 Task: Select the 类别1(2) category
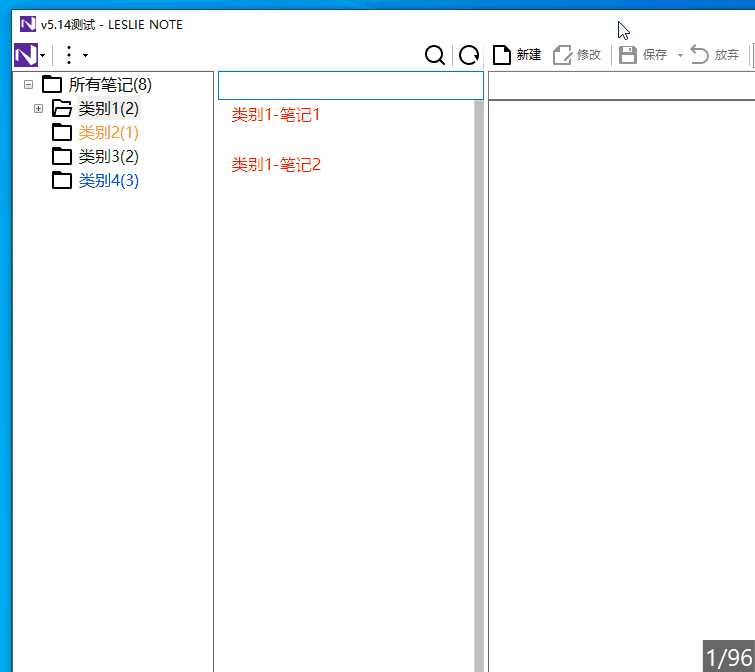[109, 109]
